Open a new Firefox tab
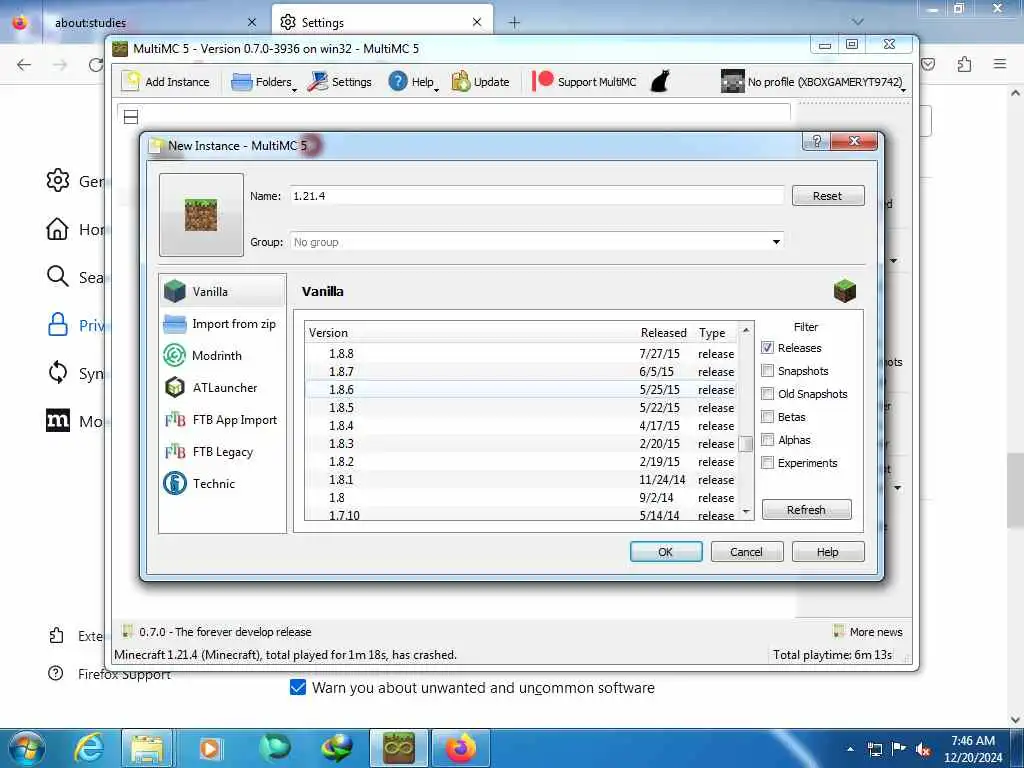This screenshot has height=768, width=1024. [x=515, y=23]
